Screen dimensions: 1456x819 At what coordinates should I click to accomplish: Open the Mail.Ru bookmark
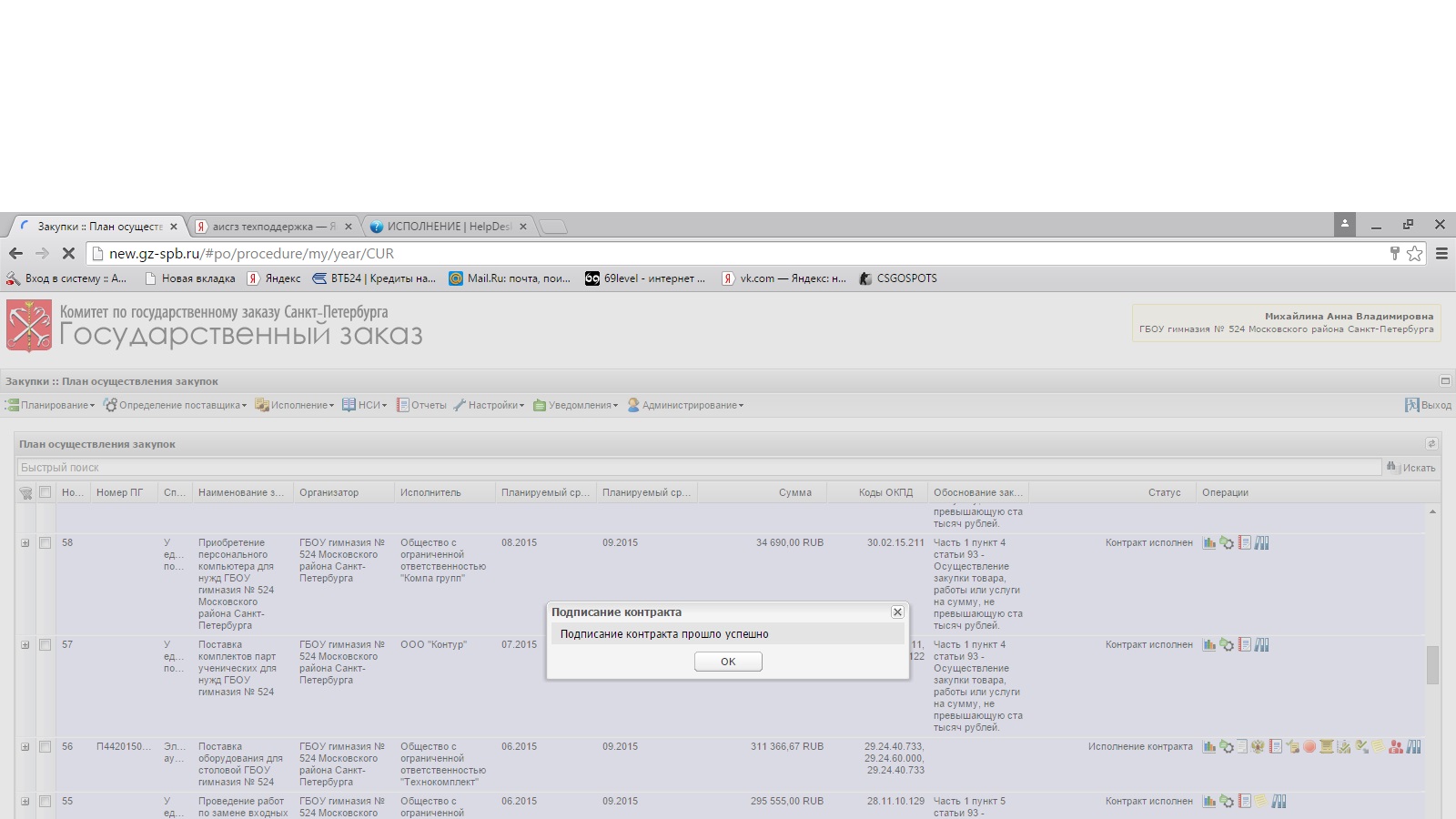click(510, 278)
